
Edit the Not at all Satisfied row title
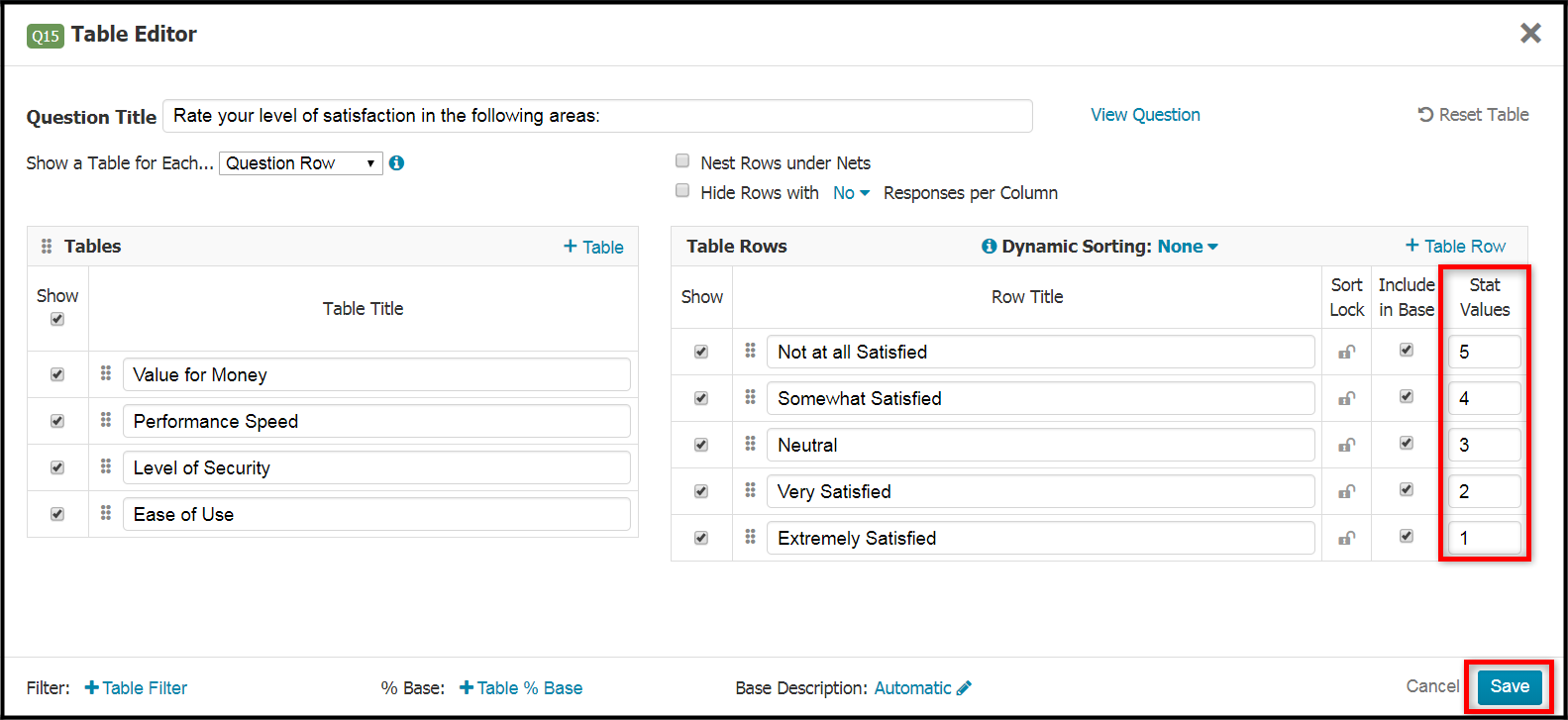coord(1041,352)
